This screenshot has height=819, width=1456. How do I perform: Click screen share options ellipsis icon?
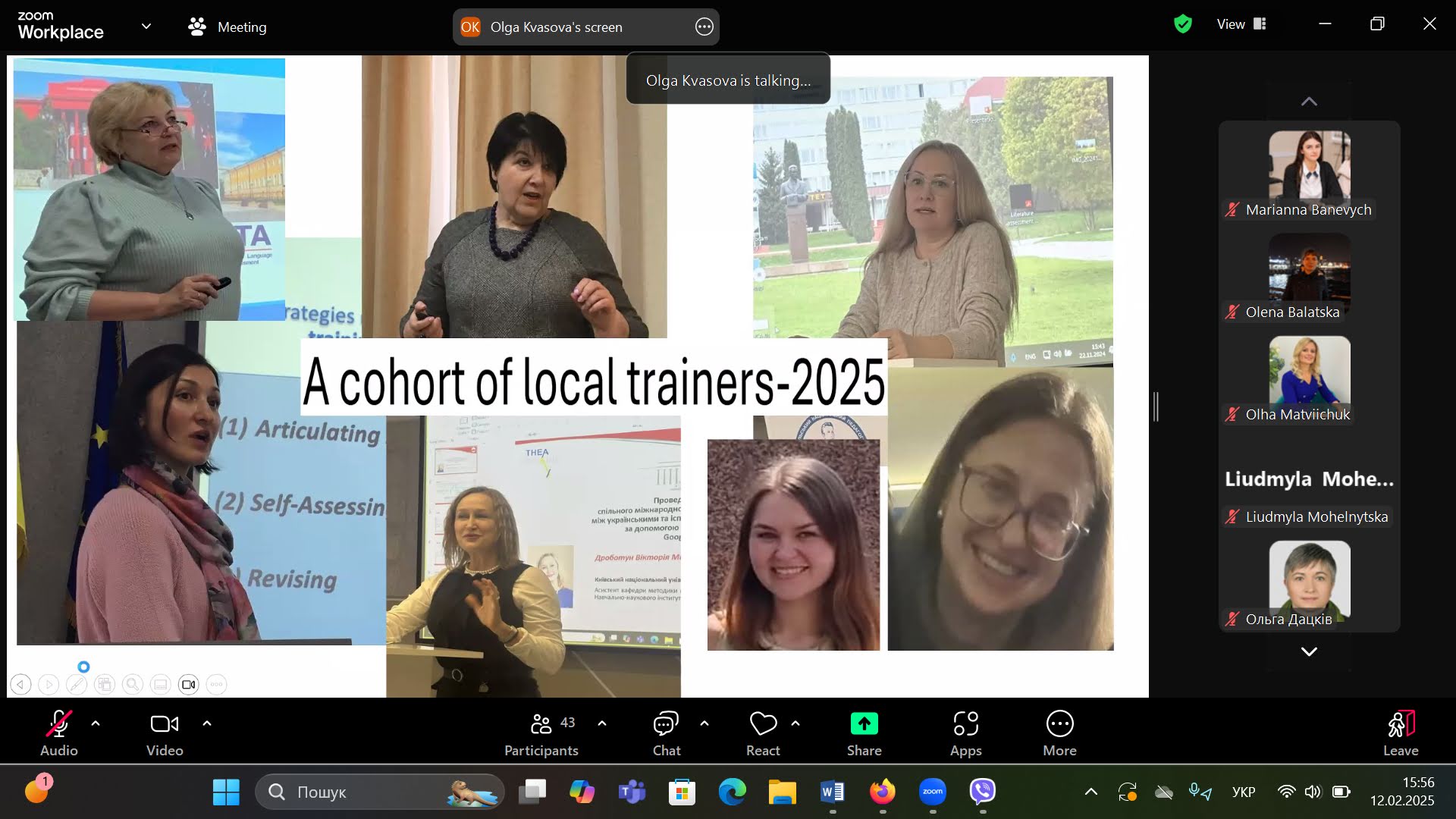(704, 27)
